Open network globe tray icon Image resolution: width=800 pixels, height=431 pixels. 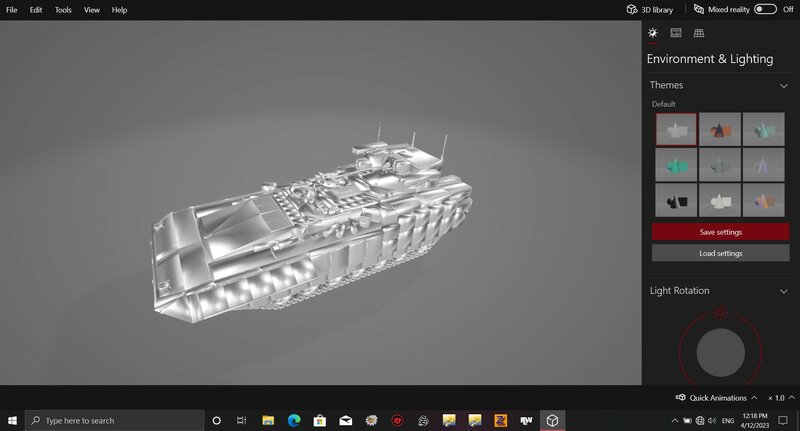700,421
